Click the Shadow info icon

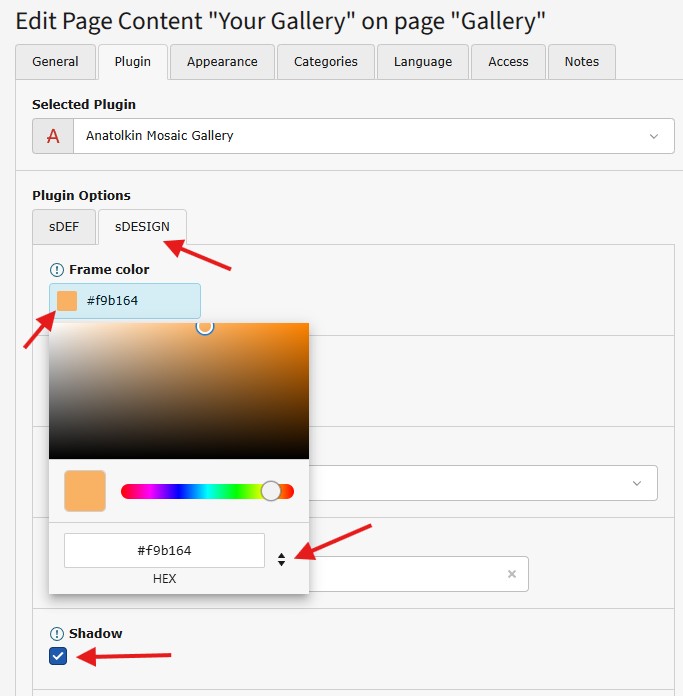coord(56,634)
